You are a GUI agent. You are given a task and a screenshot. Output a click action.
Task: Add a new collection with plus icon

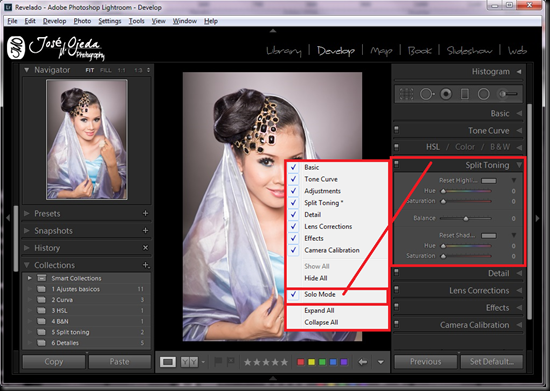(x=146, y=265)
